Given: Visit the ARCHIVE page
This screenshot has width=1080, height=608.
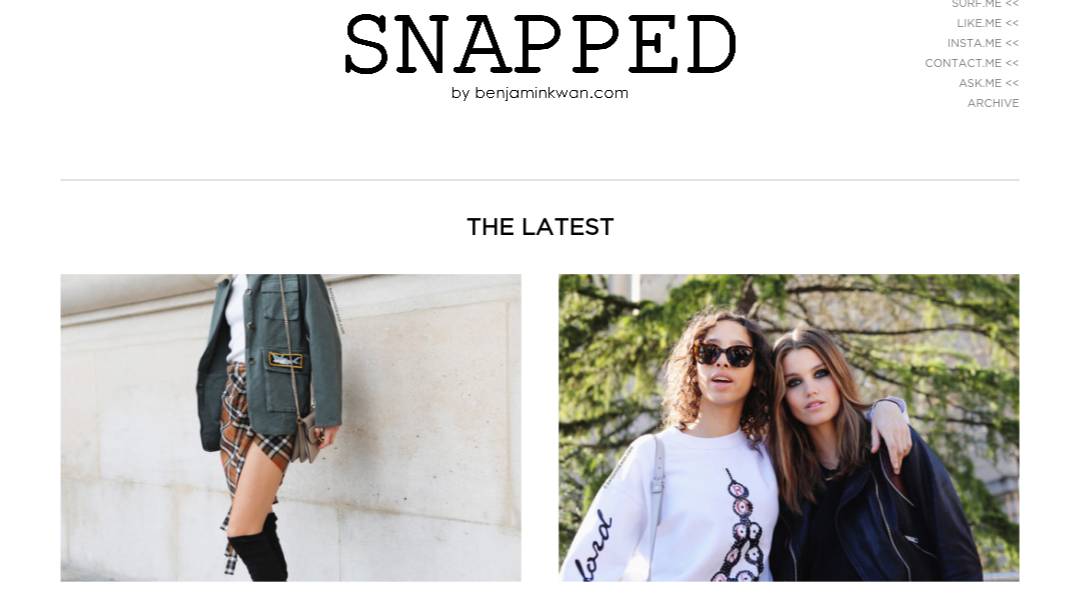Looking at the screenshot, I should [x=993, y=103].
